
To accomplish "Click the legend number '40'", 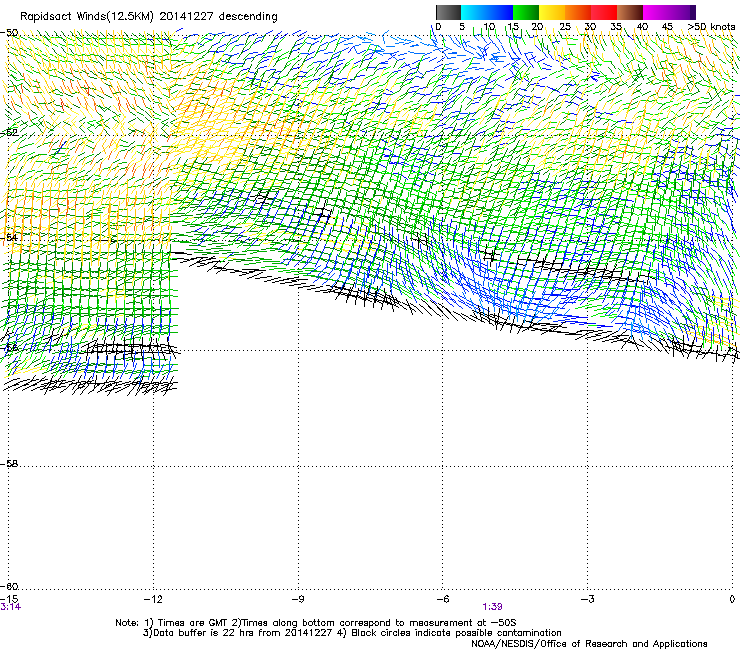I will coord(642,27).
